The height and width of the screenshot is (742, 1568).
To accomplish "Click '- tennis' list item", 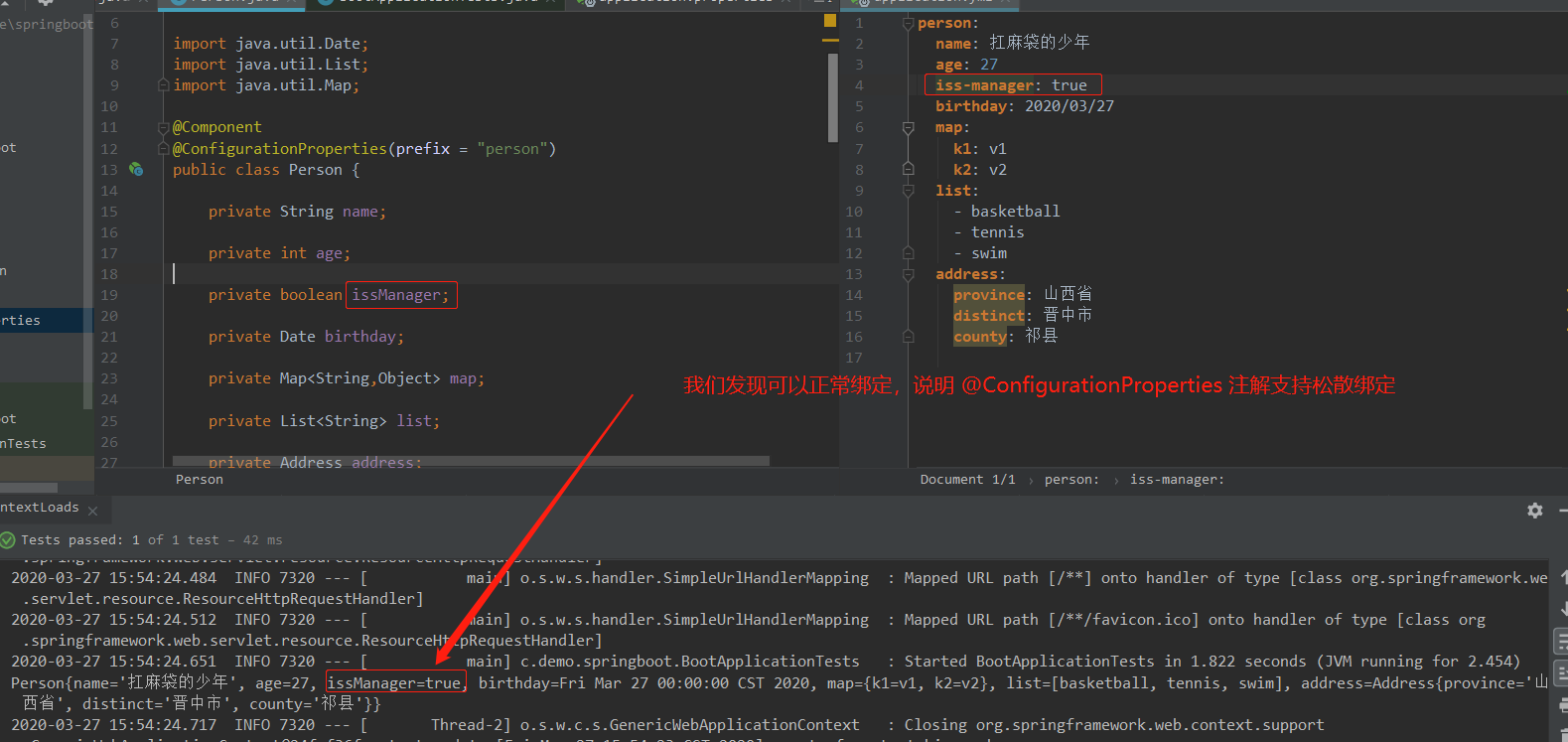I will coord(989,232).
